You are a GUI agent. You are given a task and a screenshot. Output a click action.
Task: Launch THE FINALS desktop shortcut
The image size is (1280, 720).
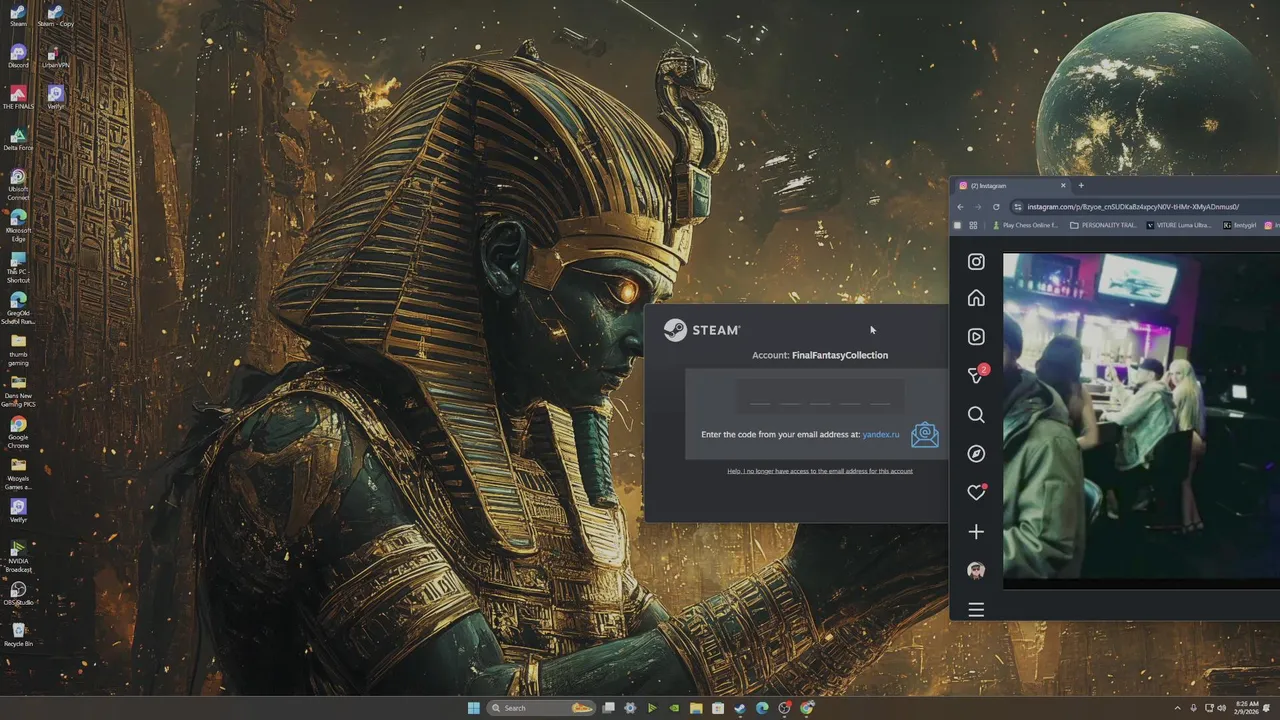[18, 97]
